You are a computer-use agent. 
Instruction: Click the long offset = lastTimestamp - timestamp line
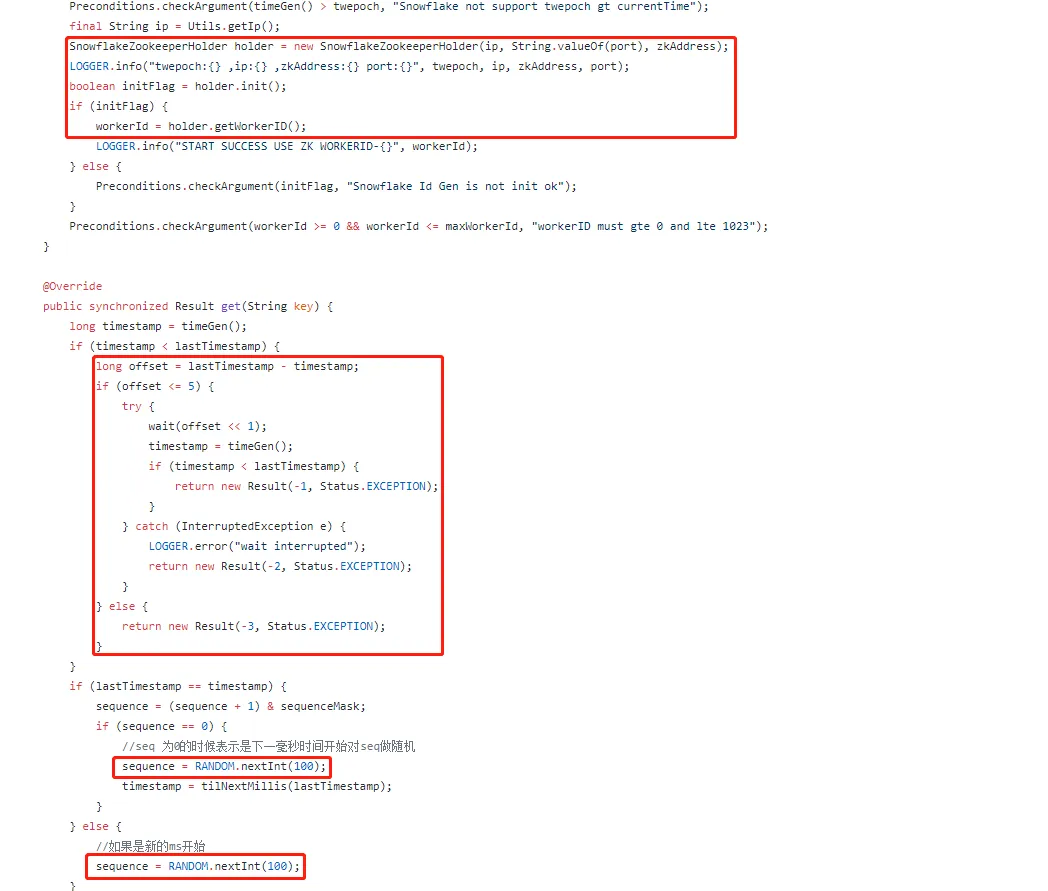[227, 366]
